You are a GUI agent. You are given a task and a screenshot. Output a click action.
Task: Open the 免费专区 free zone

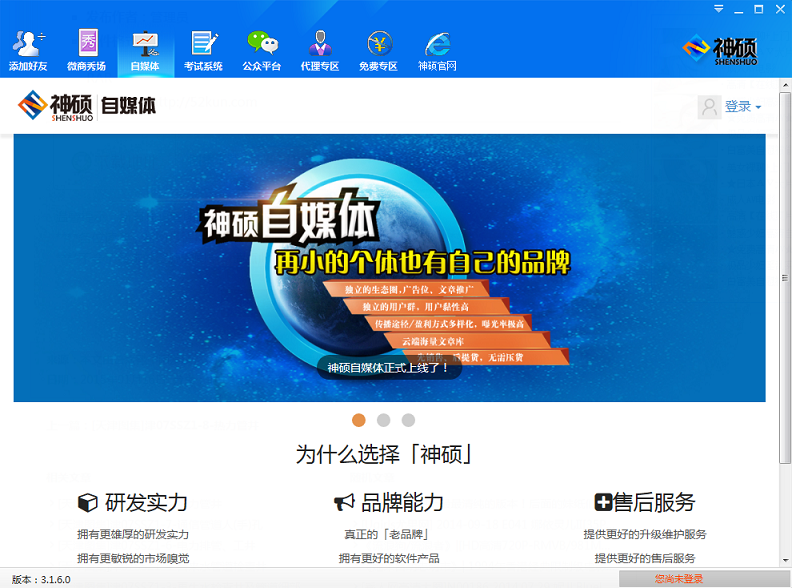(379, 50)
